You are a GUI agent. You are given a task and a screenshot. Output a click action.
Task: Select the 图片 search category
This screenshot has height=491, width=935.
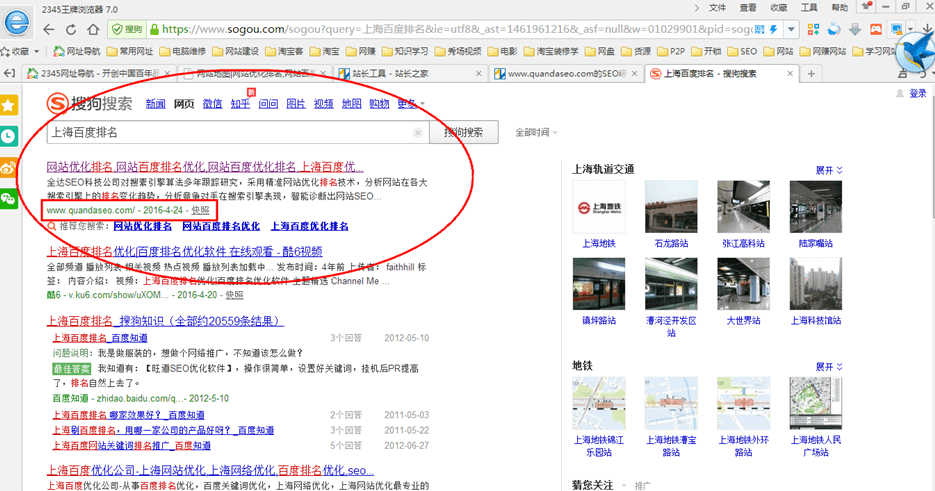[x=296, y=104]
